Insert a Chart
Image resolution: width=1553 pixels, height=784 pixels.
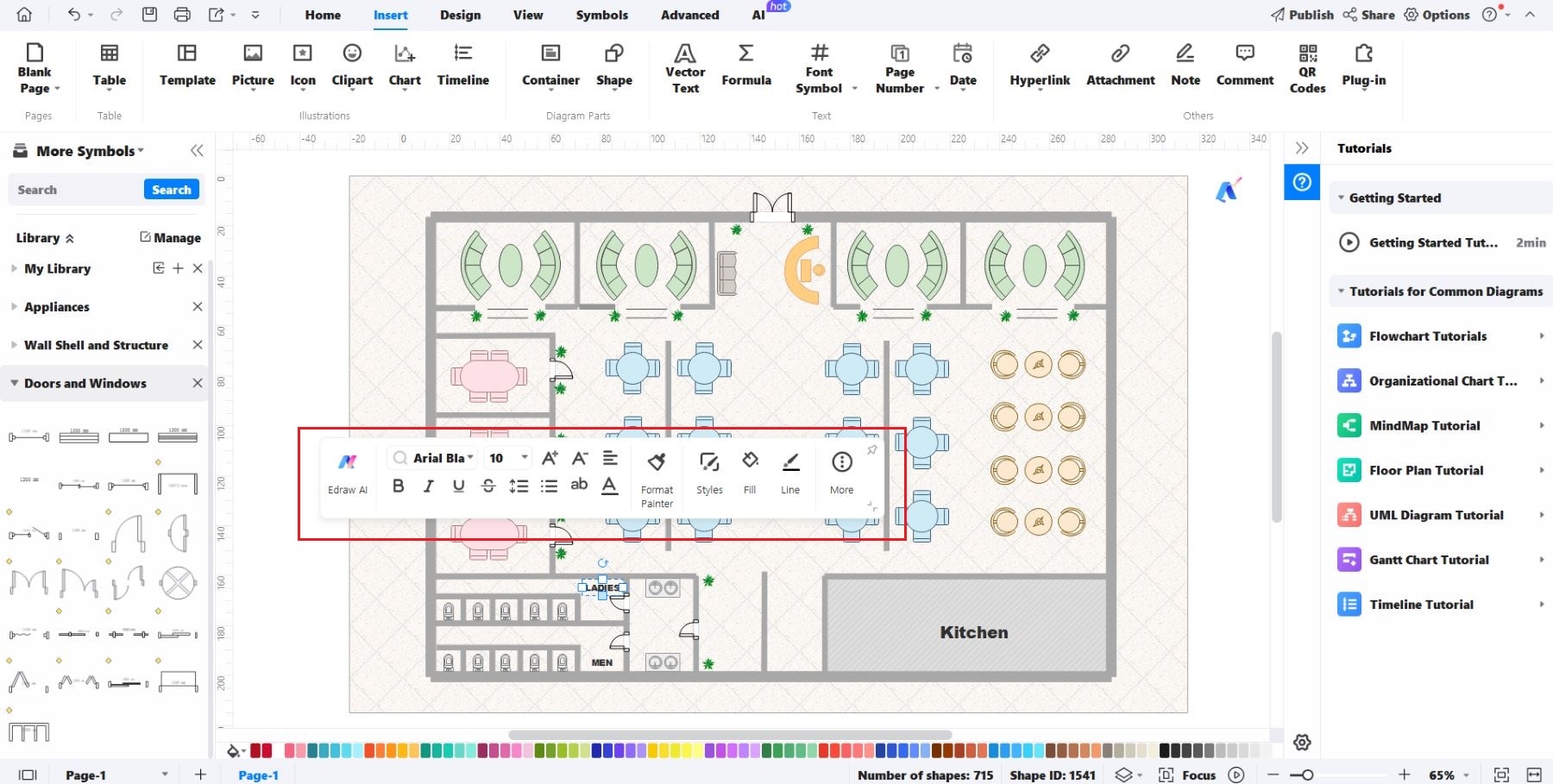405,66
